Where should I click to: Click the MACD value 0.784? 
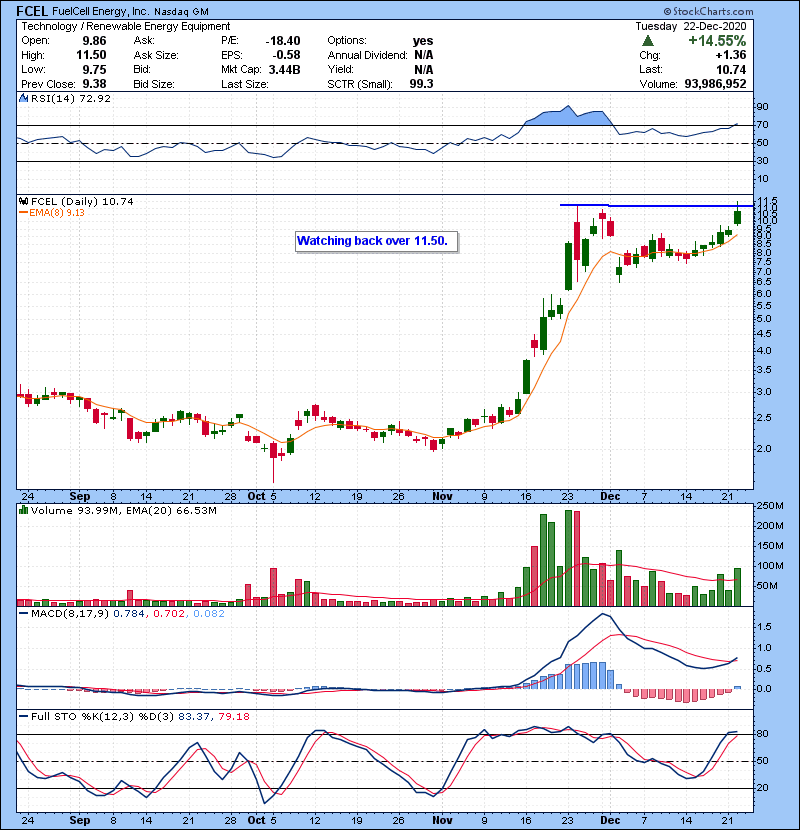(129, 614)
